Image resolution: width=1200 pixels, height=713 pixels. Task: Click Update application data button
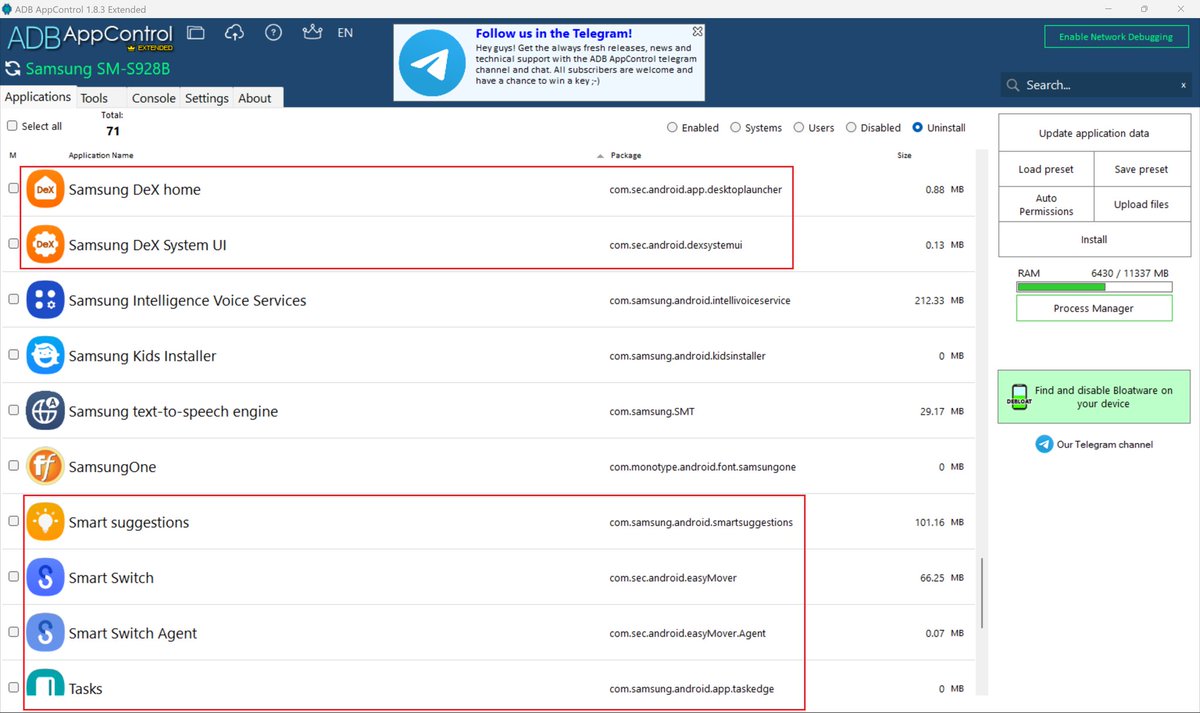click(x=1094, y=133)
